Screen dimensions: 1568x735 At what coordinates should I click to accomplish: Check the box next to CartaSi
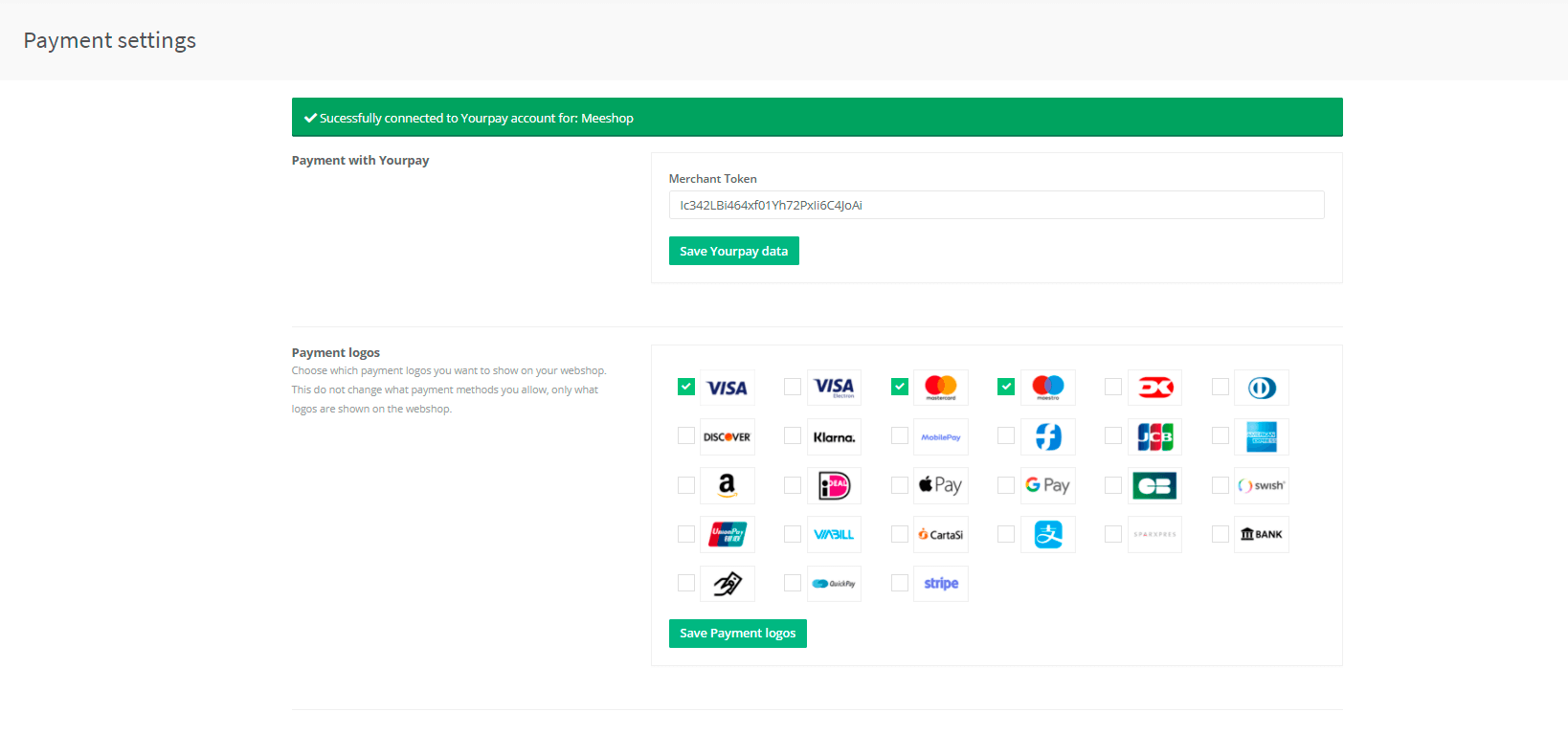[899, 534]
